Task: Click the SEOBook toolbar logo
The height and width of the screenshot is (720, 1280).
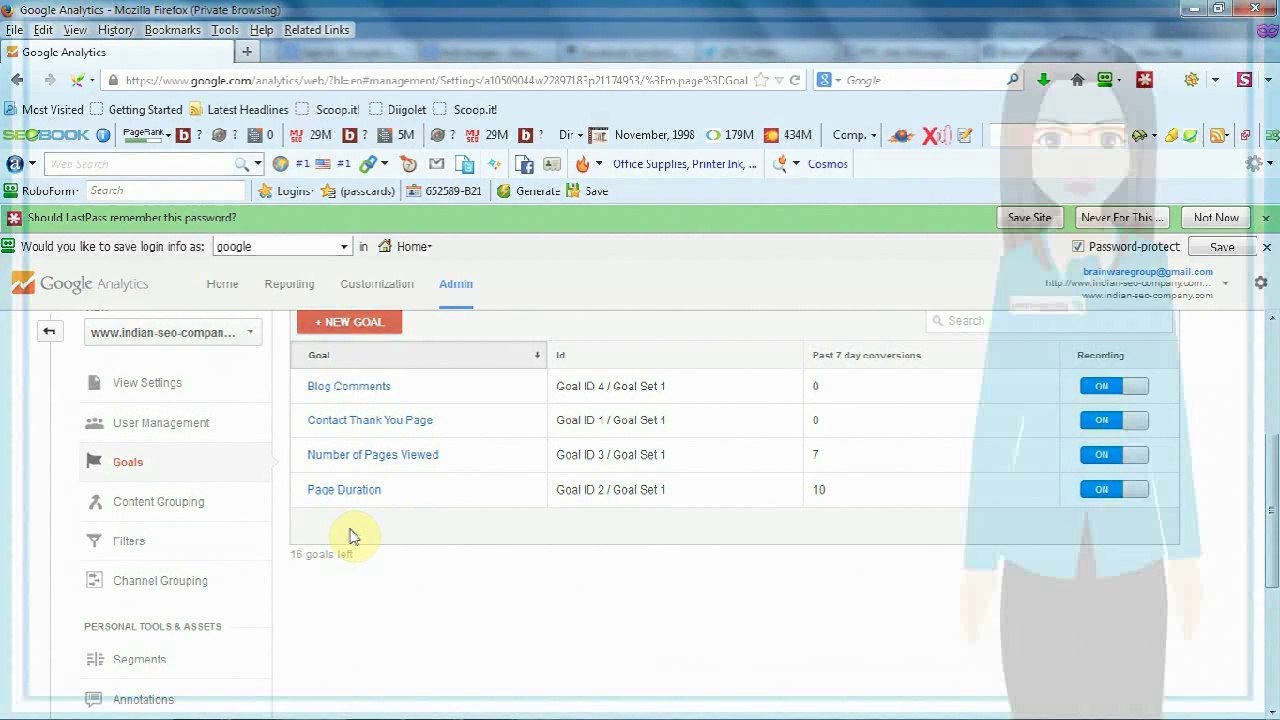Action: coord(46,135)
